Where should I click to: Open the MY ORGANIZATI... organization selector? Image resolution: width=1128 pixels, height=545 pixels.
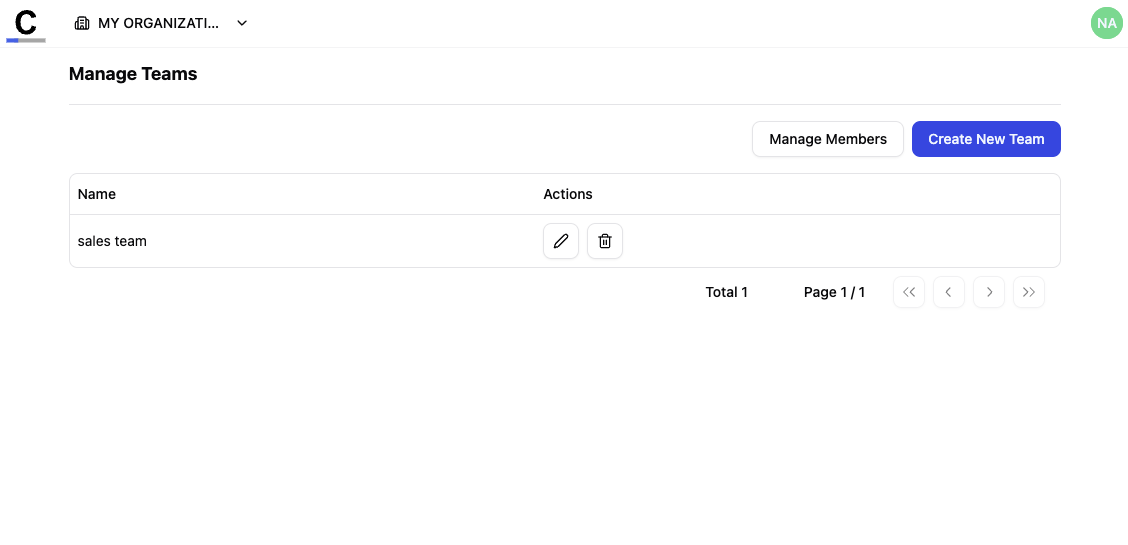pyautogui.click(x=158, y=23)
